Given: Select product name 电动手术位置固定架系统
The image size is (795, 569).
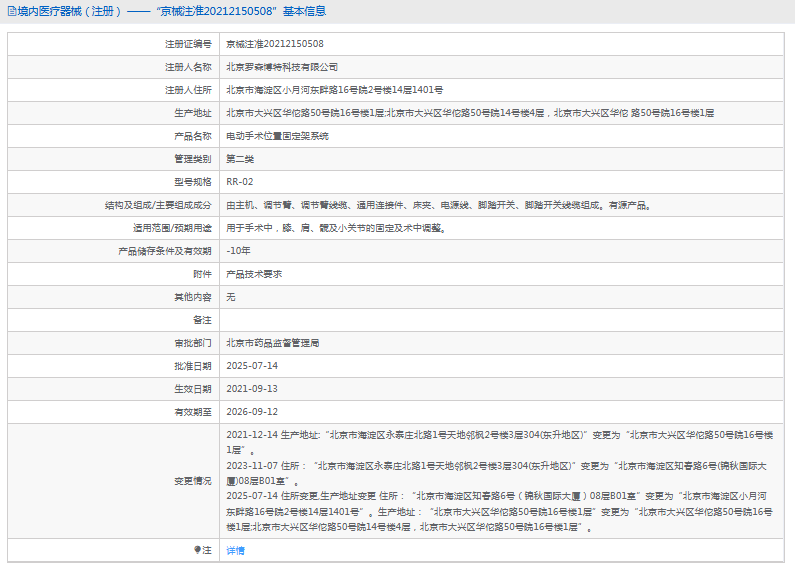Looking at the screenshot, I should (277, 136).
